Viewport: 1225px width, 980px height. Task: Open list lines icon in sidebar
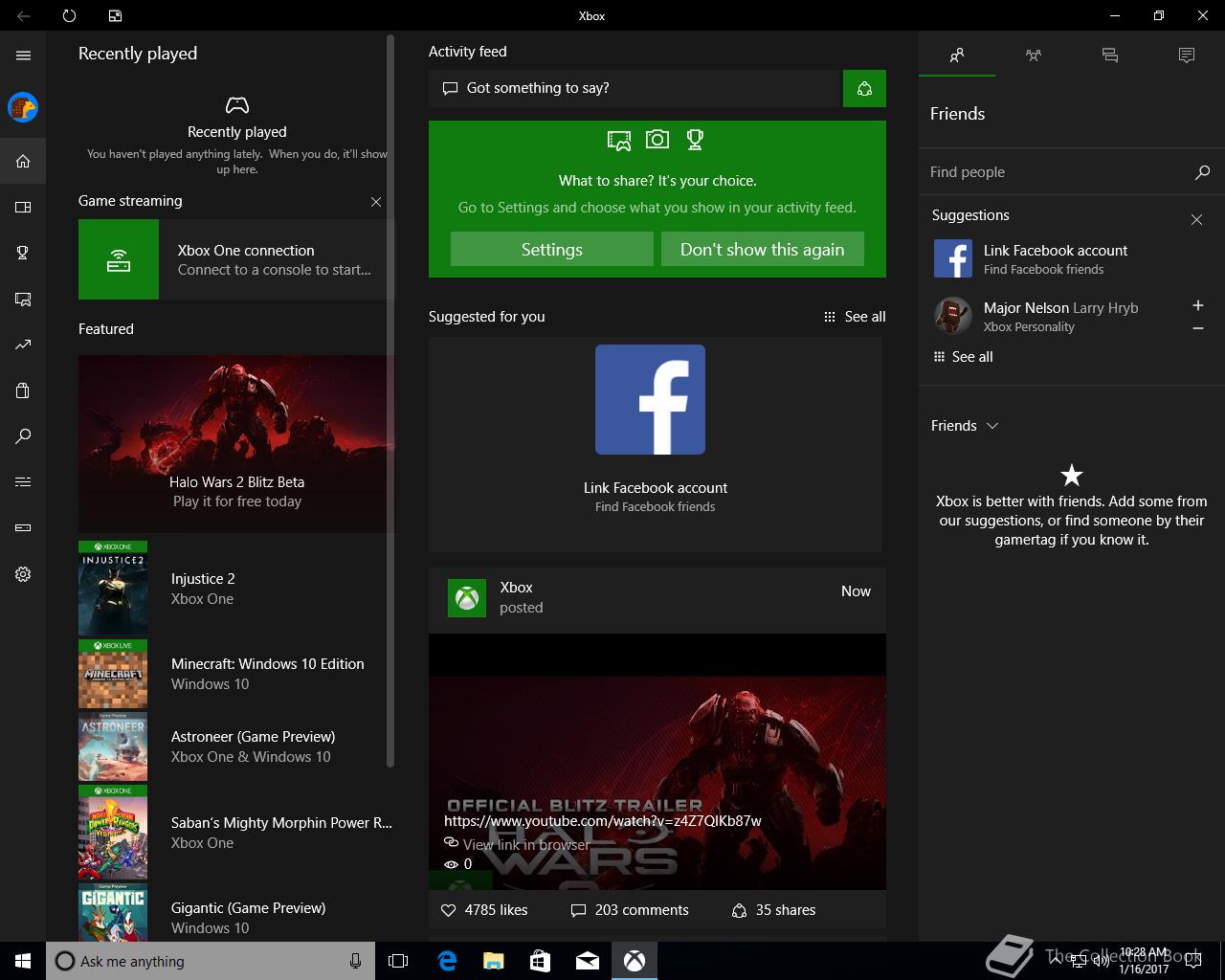click(x=23, y=482)
